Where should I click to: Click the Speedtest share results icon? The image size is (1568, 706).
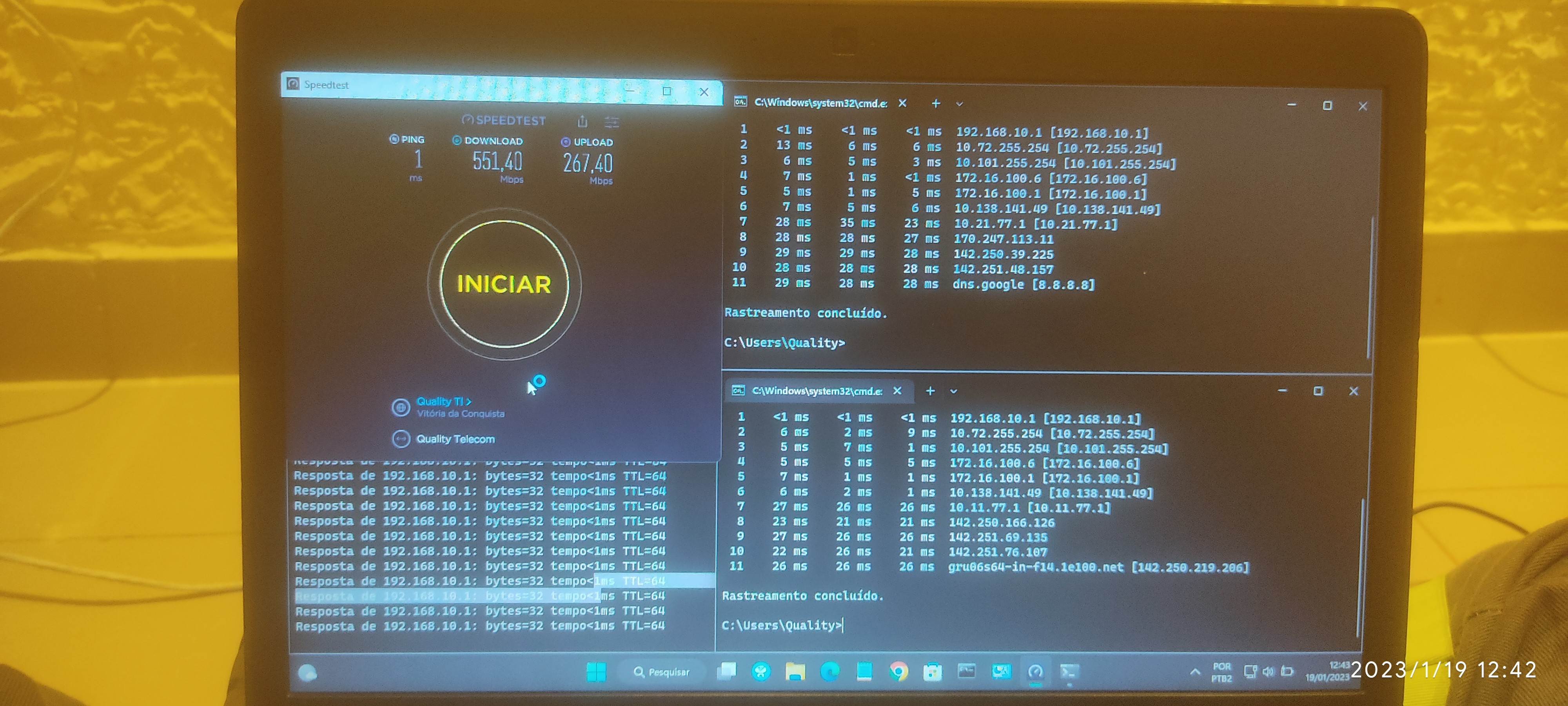(583, 122)
